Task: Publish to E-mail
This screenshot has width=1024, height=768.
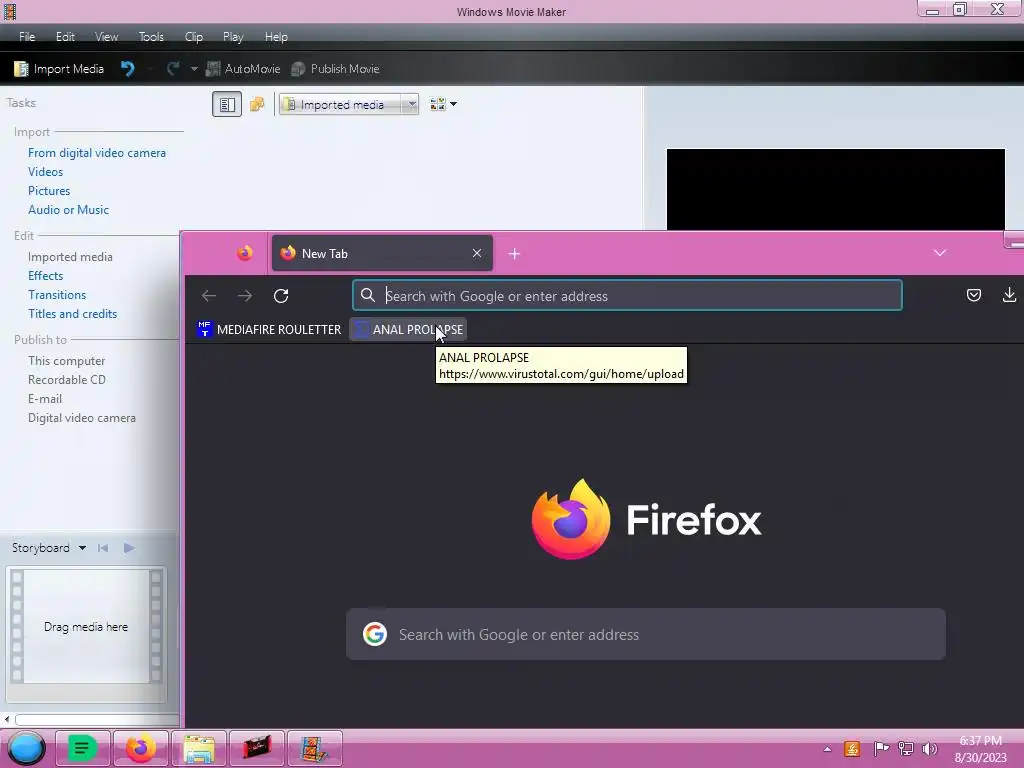Action: click(x=45, y=398)
